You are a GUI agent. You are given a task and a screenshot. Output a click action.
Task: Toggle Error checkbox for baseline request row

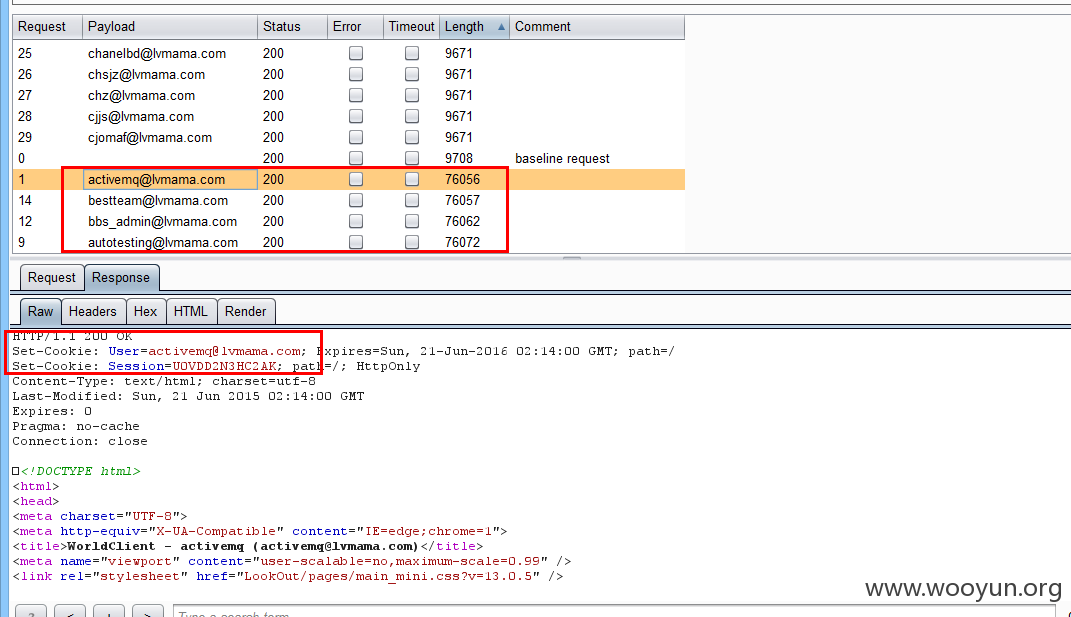[x=356, y=159]
